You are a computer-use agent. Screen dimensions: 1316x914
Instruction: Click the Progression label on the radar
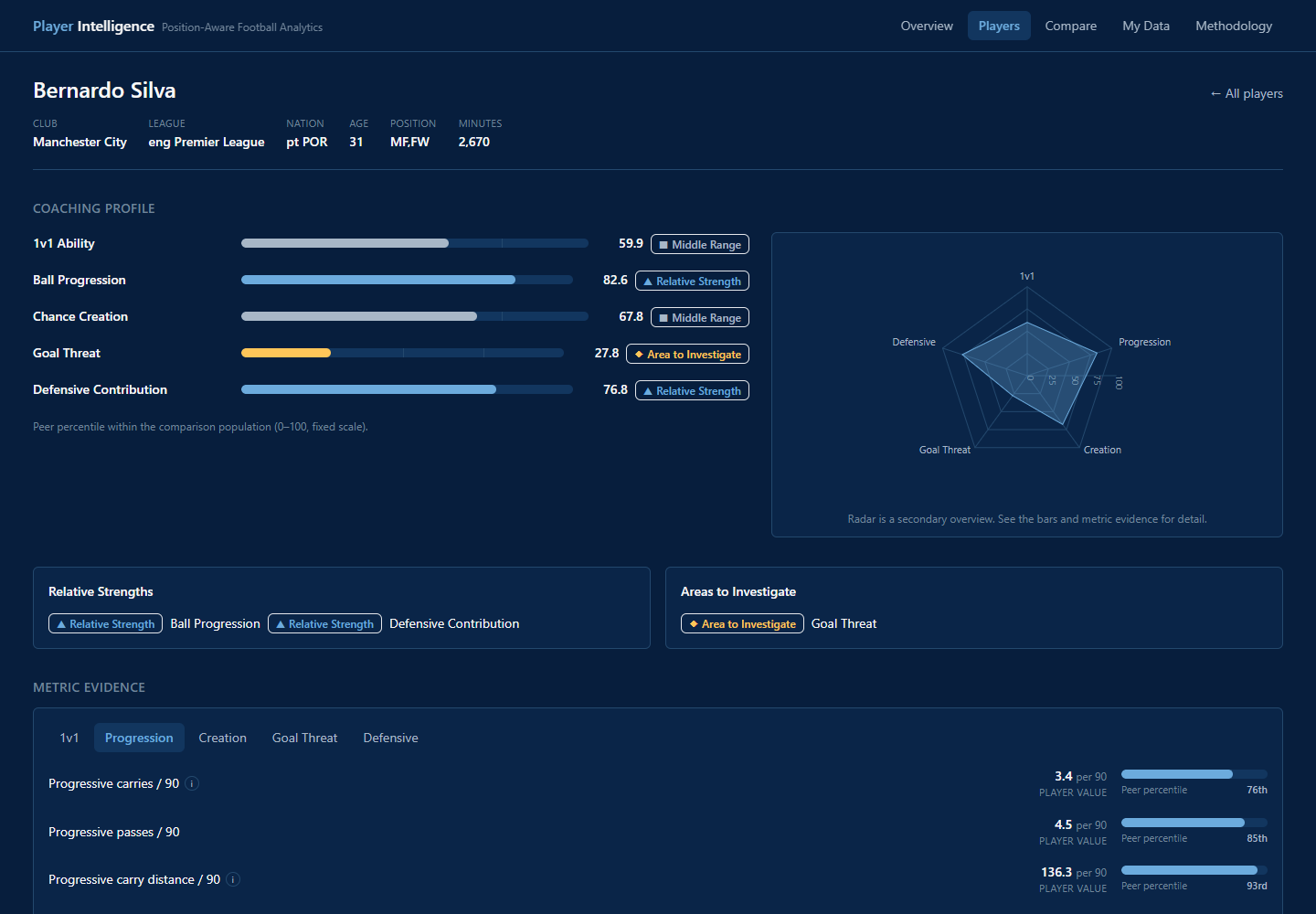(1144, 342)
